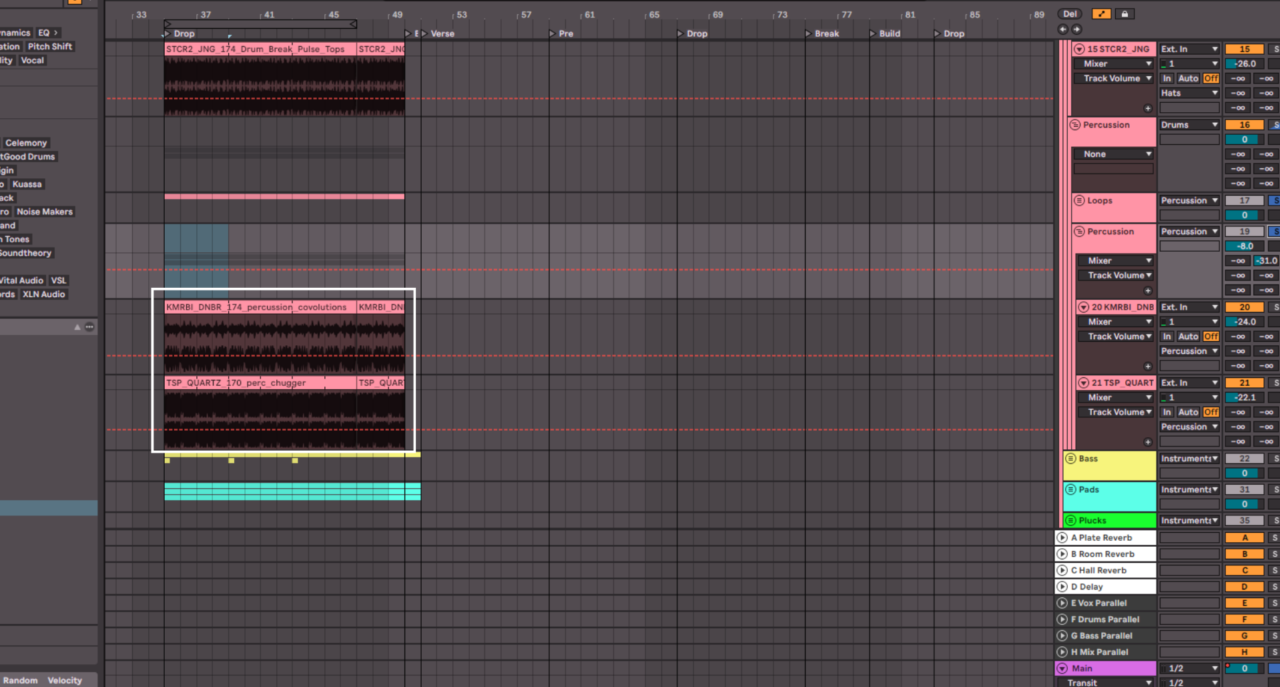
Task: Select the Pitch Shift browser tag
Action: 50,47
